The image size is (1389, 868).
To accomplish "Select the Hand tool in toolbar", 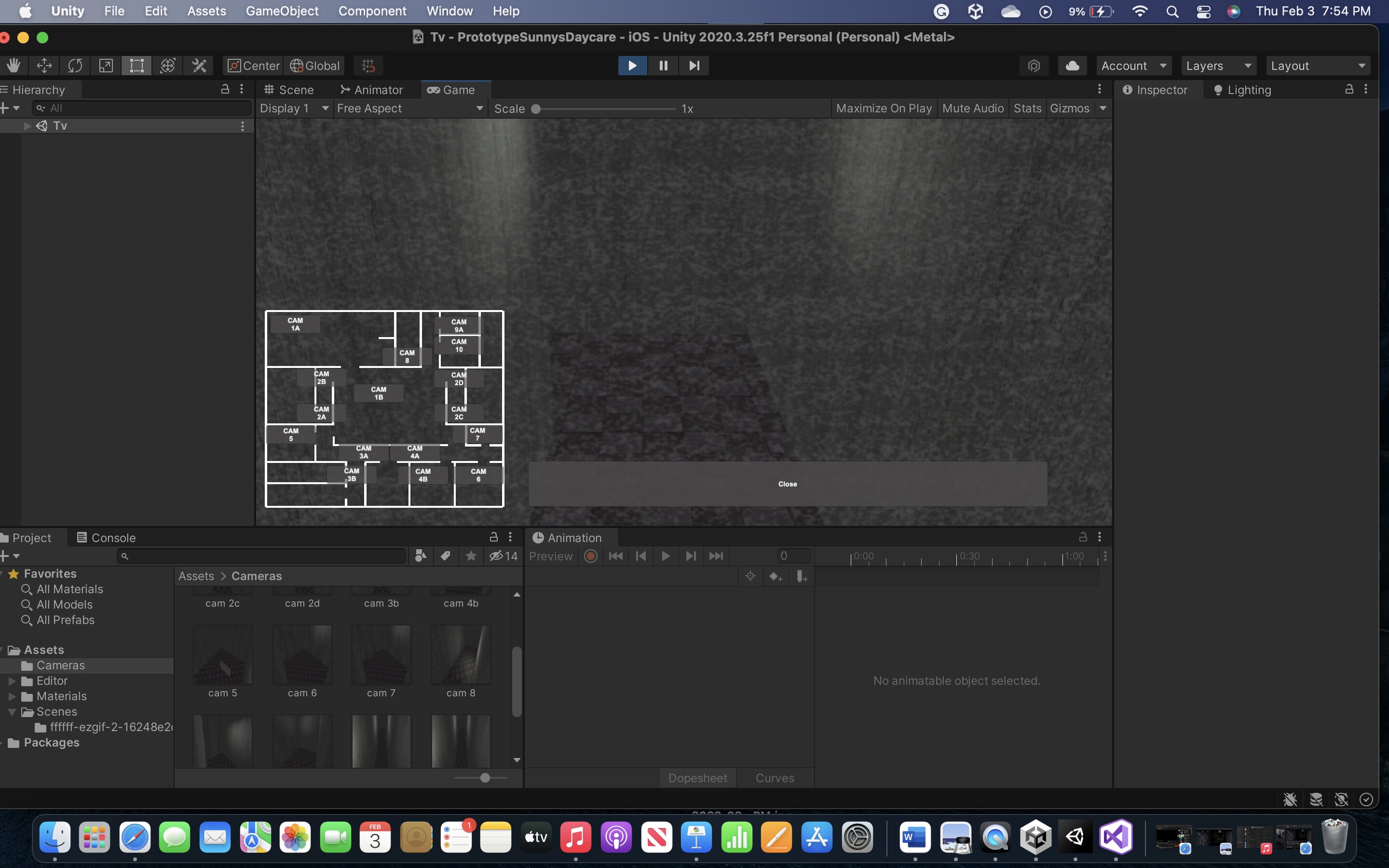I will [13, 66].
